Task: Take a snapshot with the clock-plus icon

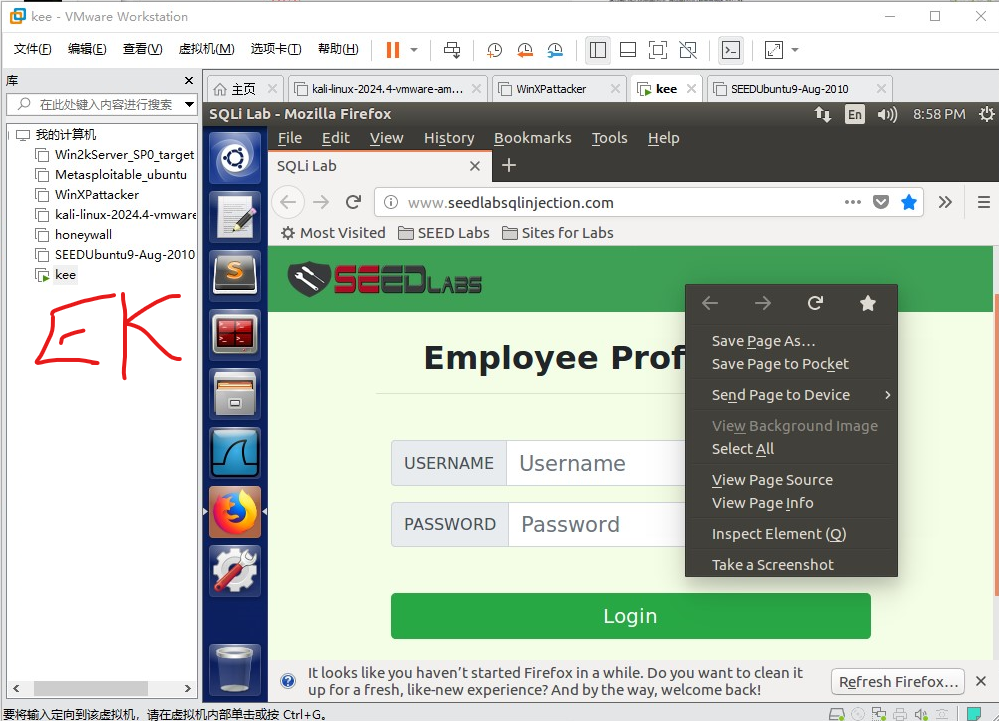Action: pyautogui.click(x=494, y=50)
